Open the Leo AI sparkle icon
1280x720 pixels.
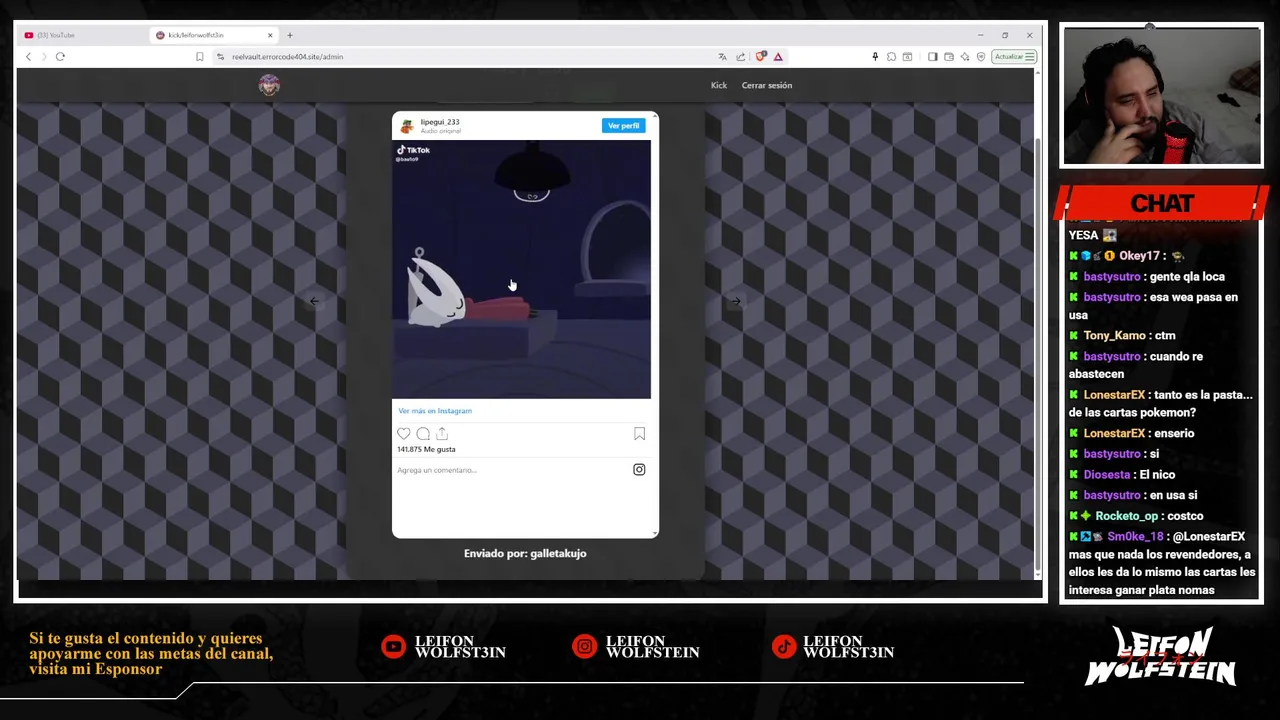(x=965, y=57)
